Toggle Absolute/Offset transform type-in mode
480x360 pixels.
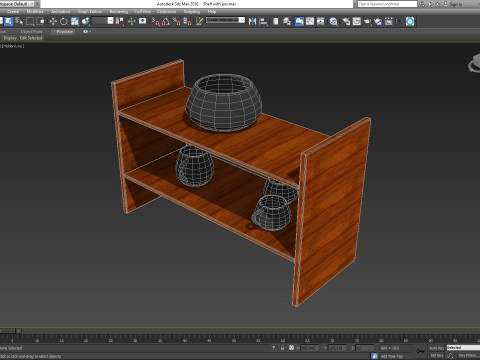(x=291, y=348)
